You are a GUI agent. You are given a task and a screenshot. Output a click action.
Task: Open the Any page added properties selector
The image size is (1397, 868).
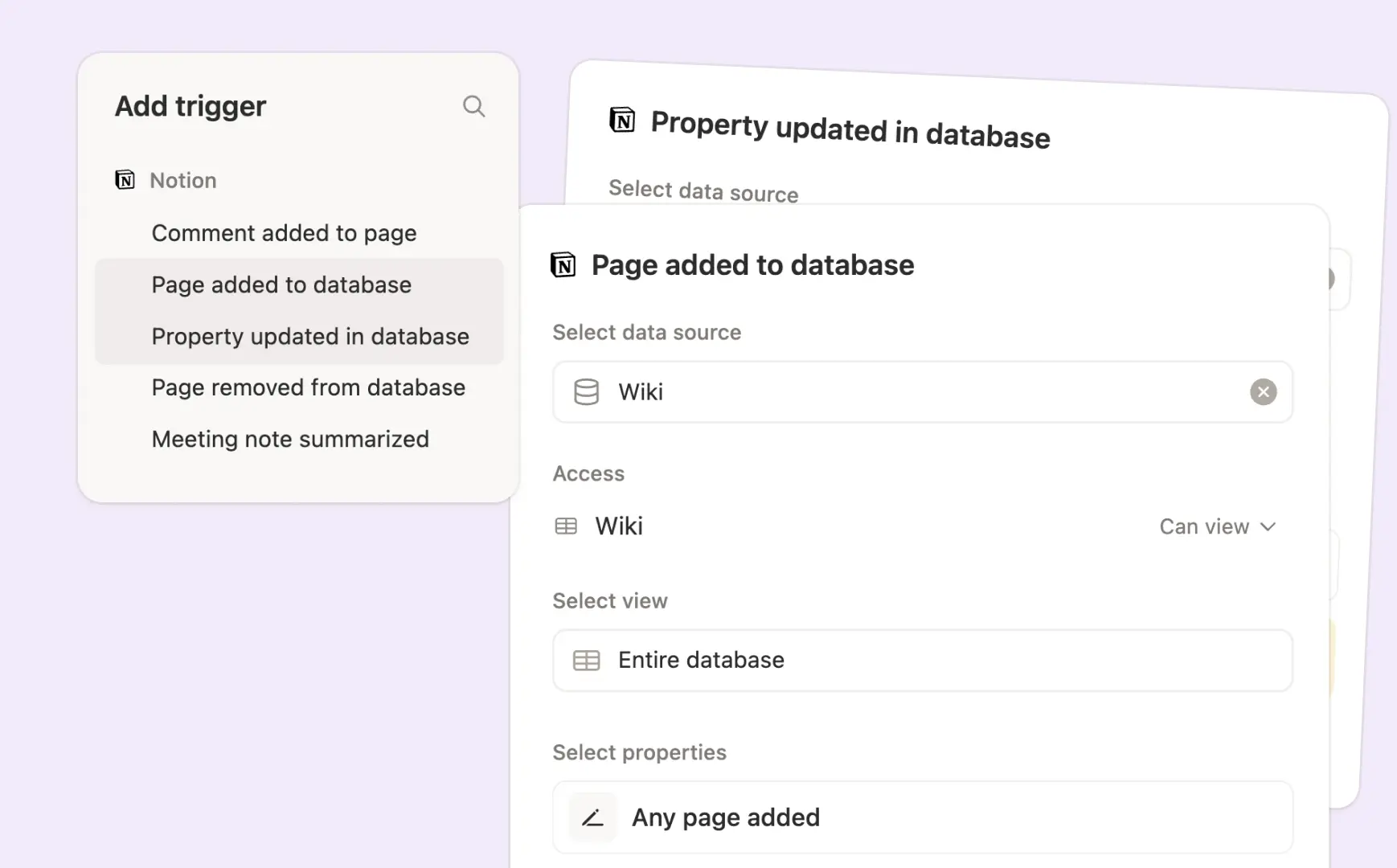(x=922, y=817)
